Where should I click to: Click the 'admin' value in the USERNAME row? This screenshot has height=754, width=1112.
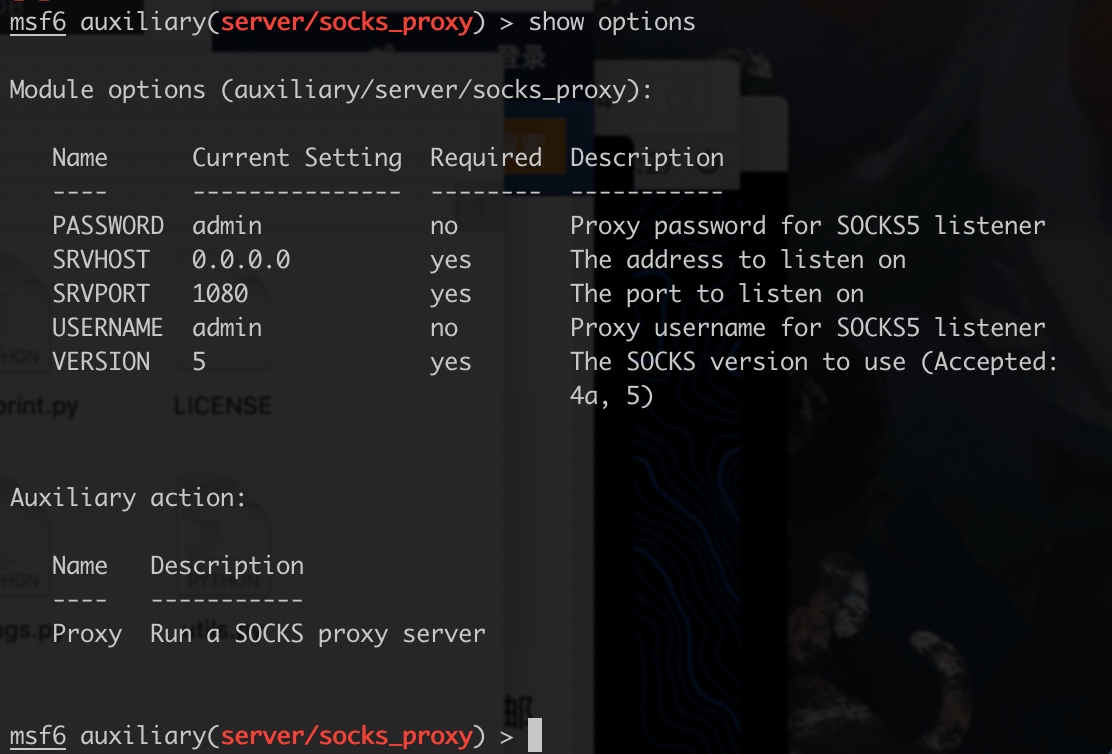pos(227,328)
